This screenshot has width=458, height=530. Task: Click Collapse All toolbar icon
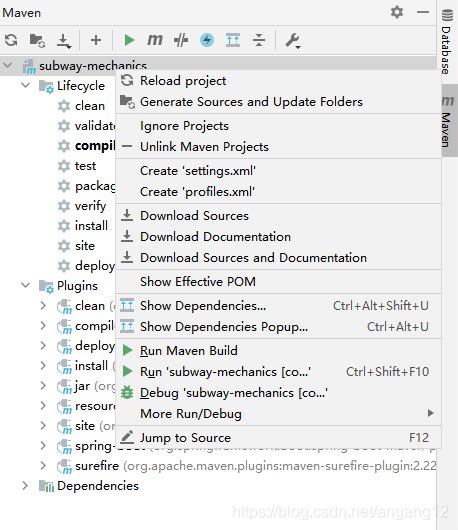(259, 40)
